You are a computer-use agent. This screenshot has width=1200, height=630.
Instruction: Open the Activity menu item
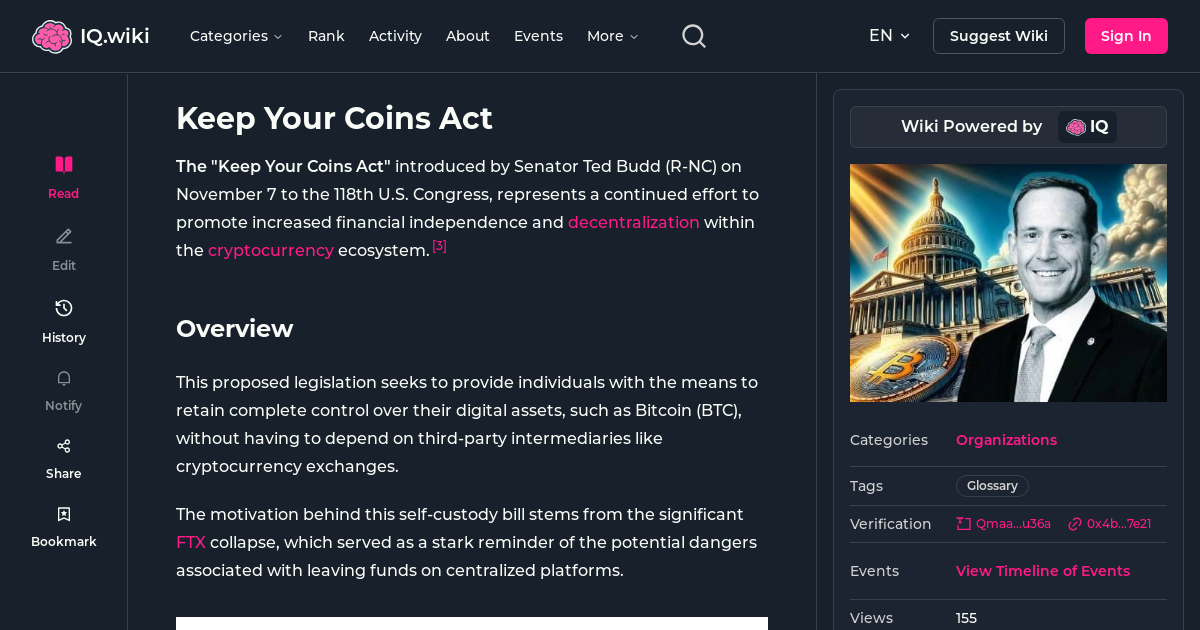[x=395, y=36]
